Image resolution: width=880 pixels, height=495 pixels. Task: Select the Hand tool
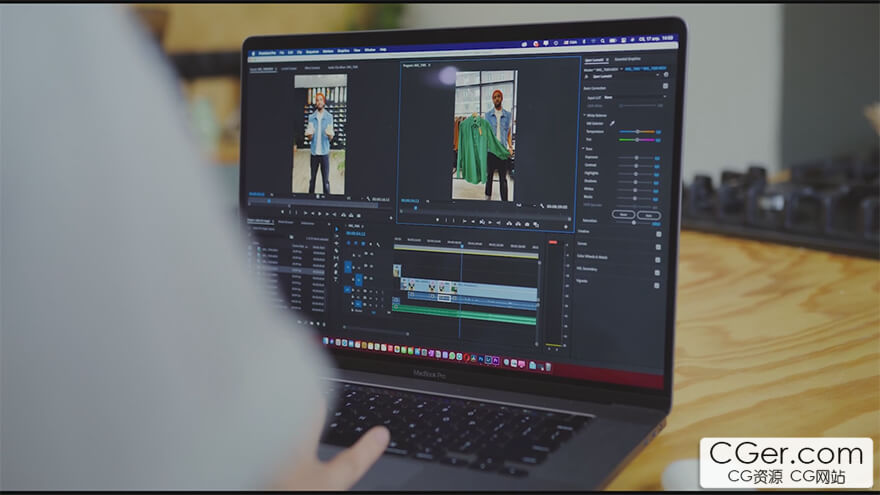[337, 272]
